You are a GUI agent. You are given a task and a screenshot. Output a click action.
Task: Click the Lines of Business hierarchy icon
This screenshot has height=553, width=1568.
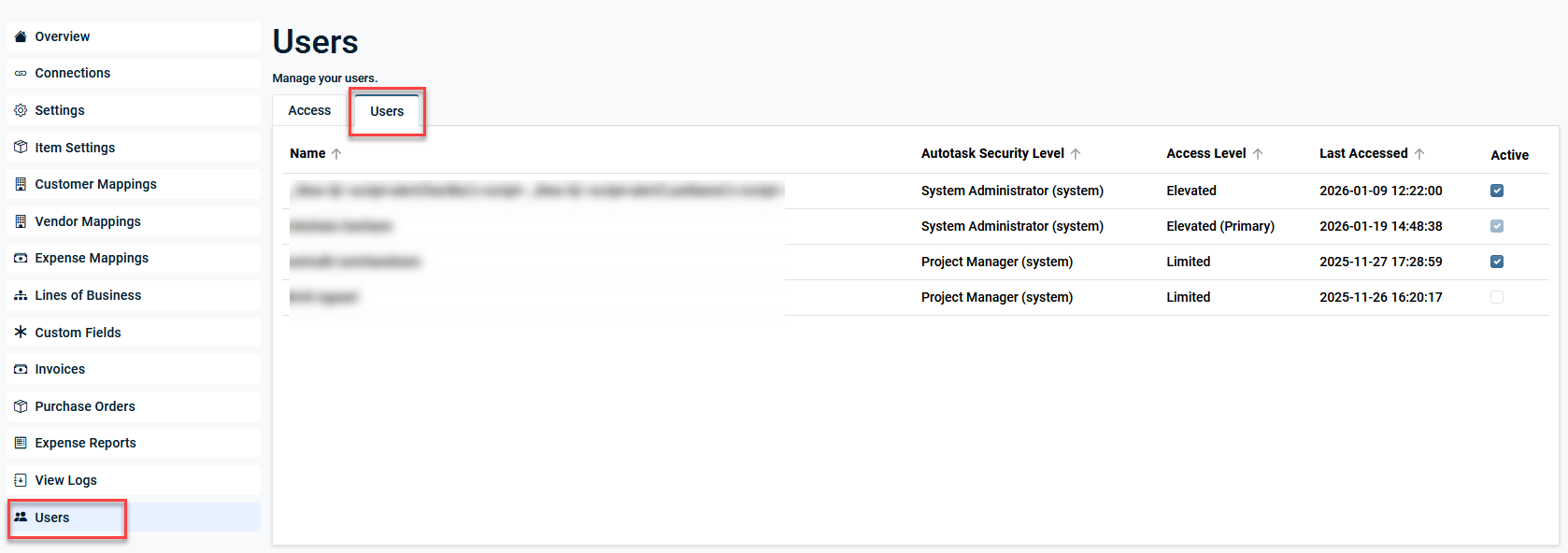pos(21,295)
